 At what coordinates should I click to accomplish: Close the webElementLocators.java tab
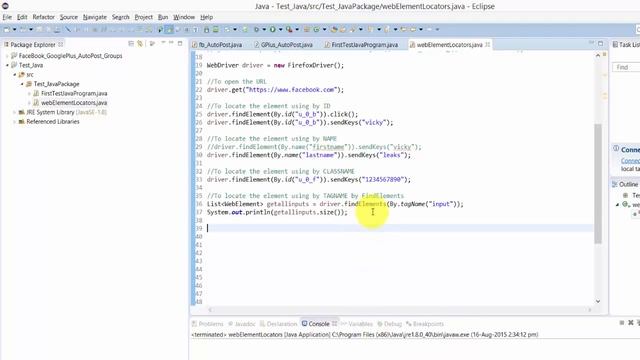[487, 44]
